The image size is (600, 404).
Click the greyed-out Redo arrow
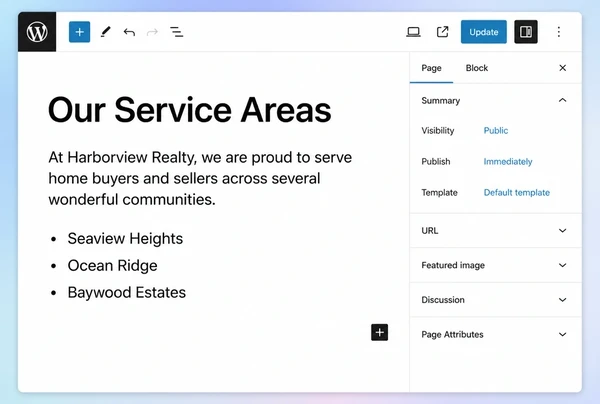pos(152,32)
